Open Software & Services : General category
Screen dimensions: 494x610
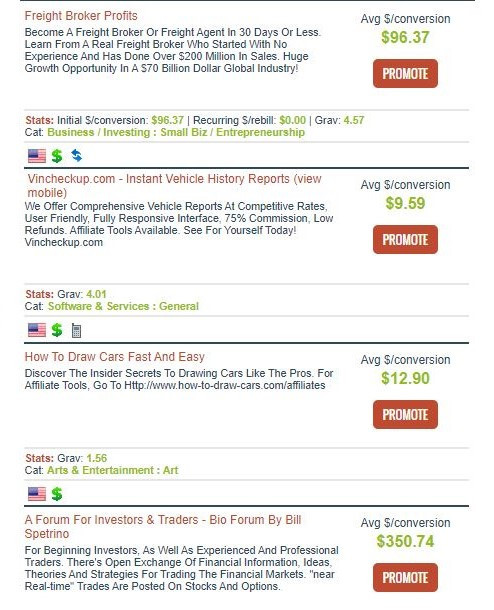123,306
